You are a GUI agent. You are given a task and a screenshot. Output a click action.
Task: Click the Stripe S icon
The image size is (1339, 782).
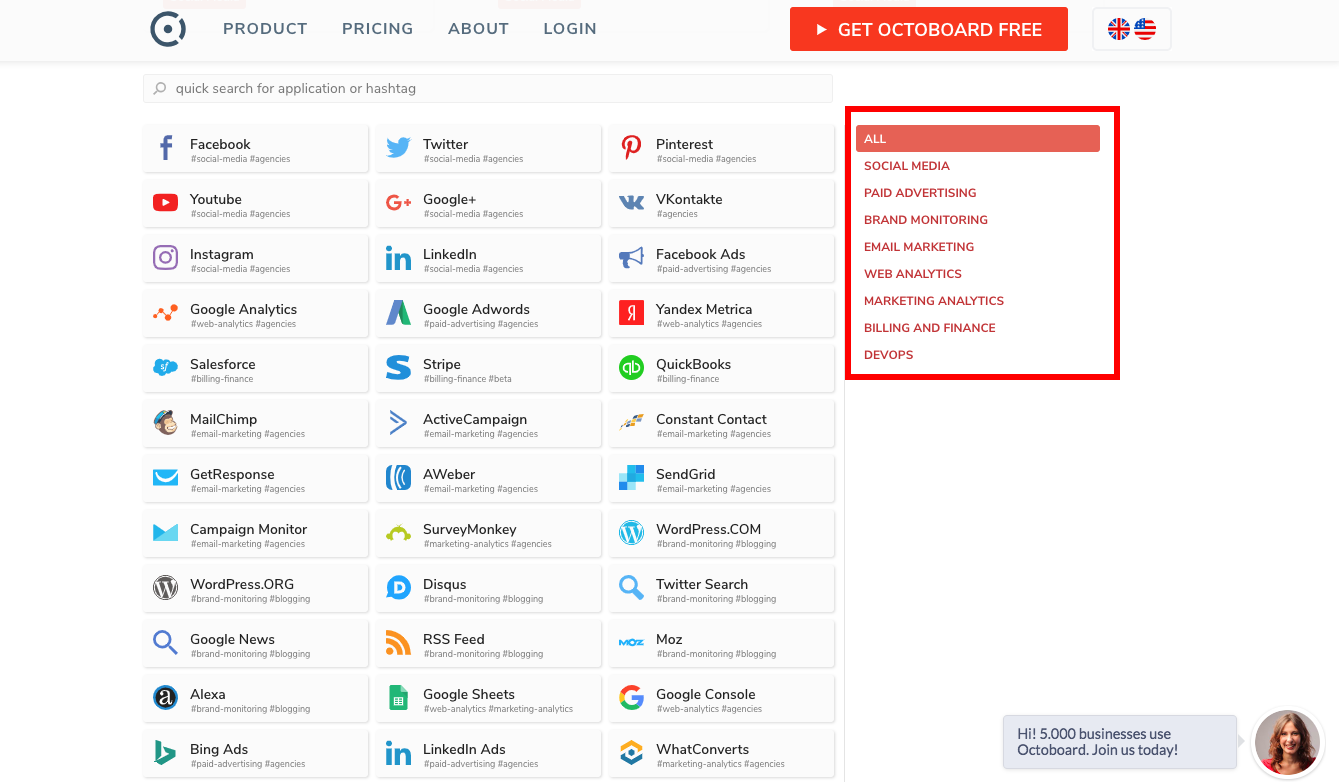398,368
